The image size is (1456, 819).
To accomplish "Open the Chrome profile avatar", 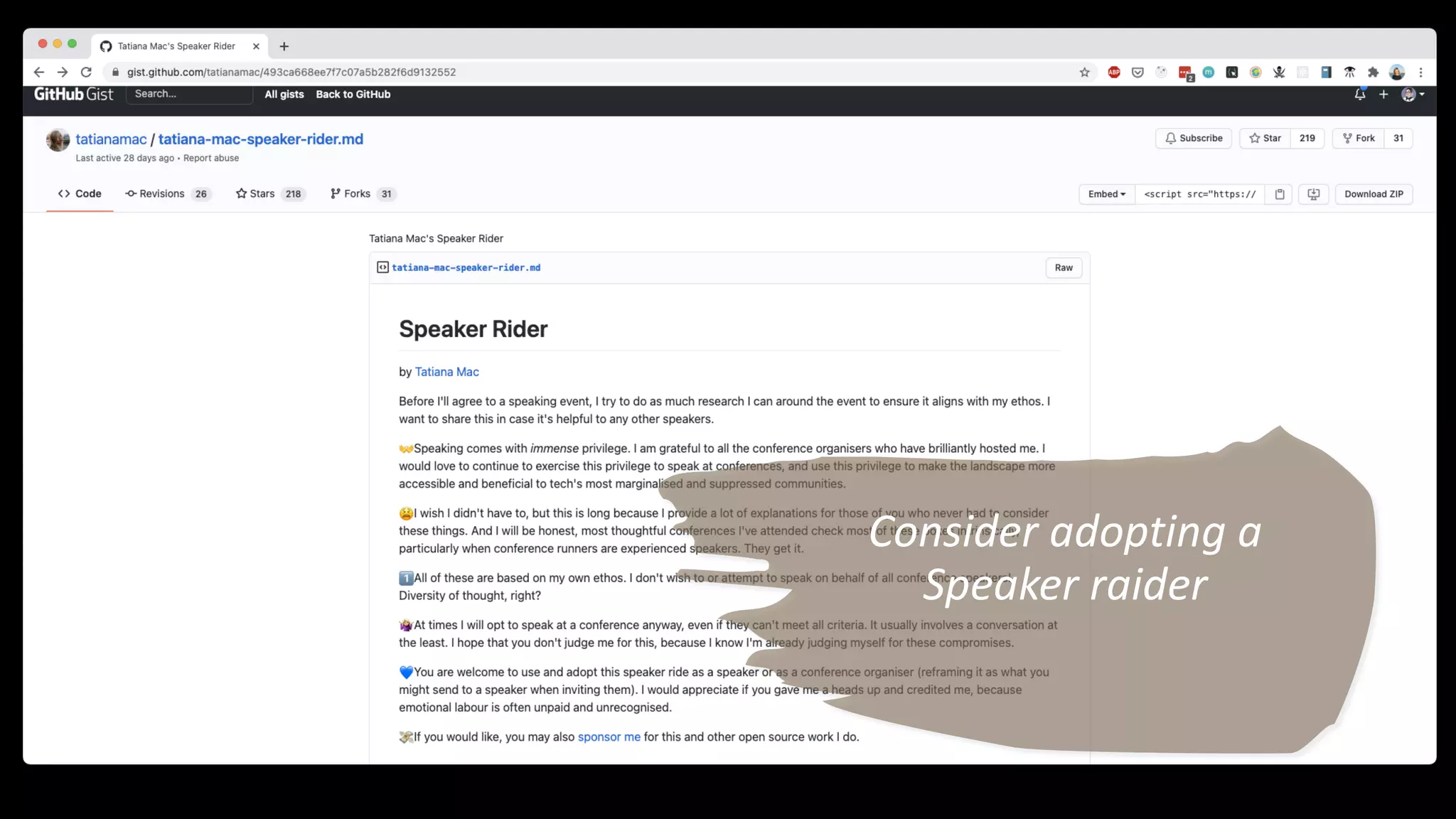I will coord(1397,72).
